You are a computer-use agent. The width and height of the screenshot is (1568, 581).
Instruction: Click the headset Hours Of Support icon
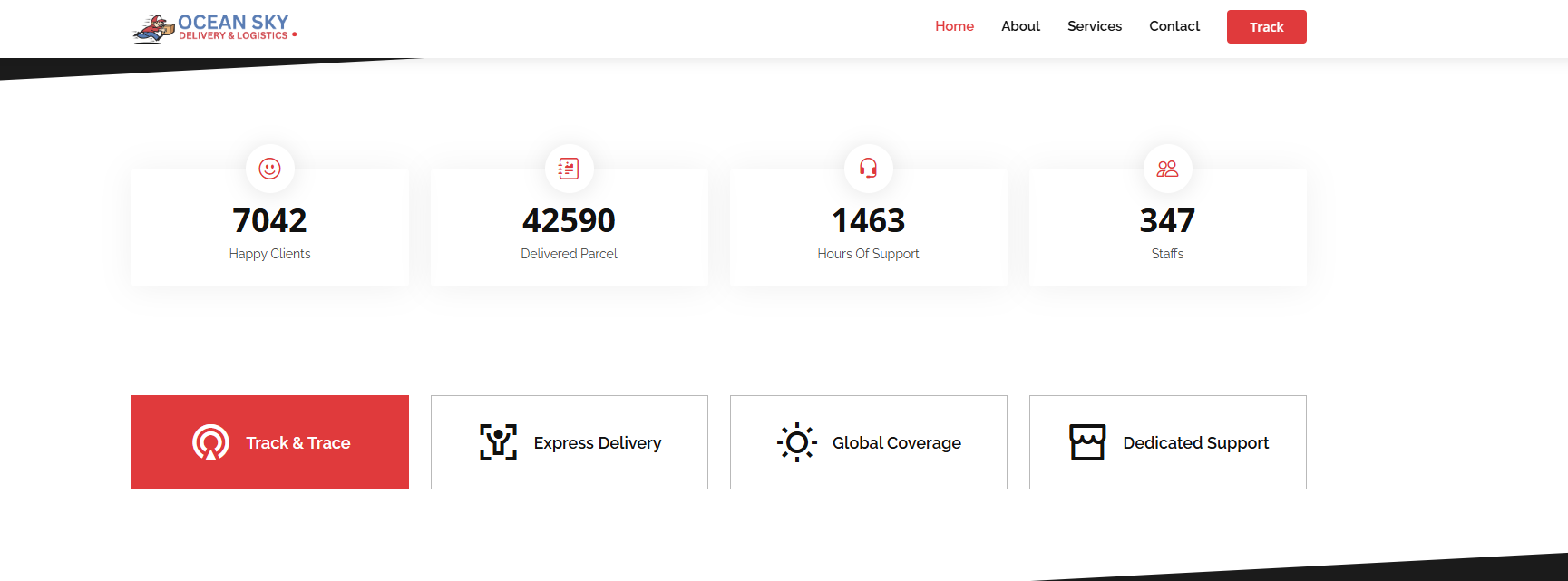tap(868, 169)
